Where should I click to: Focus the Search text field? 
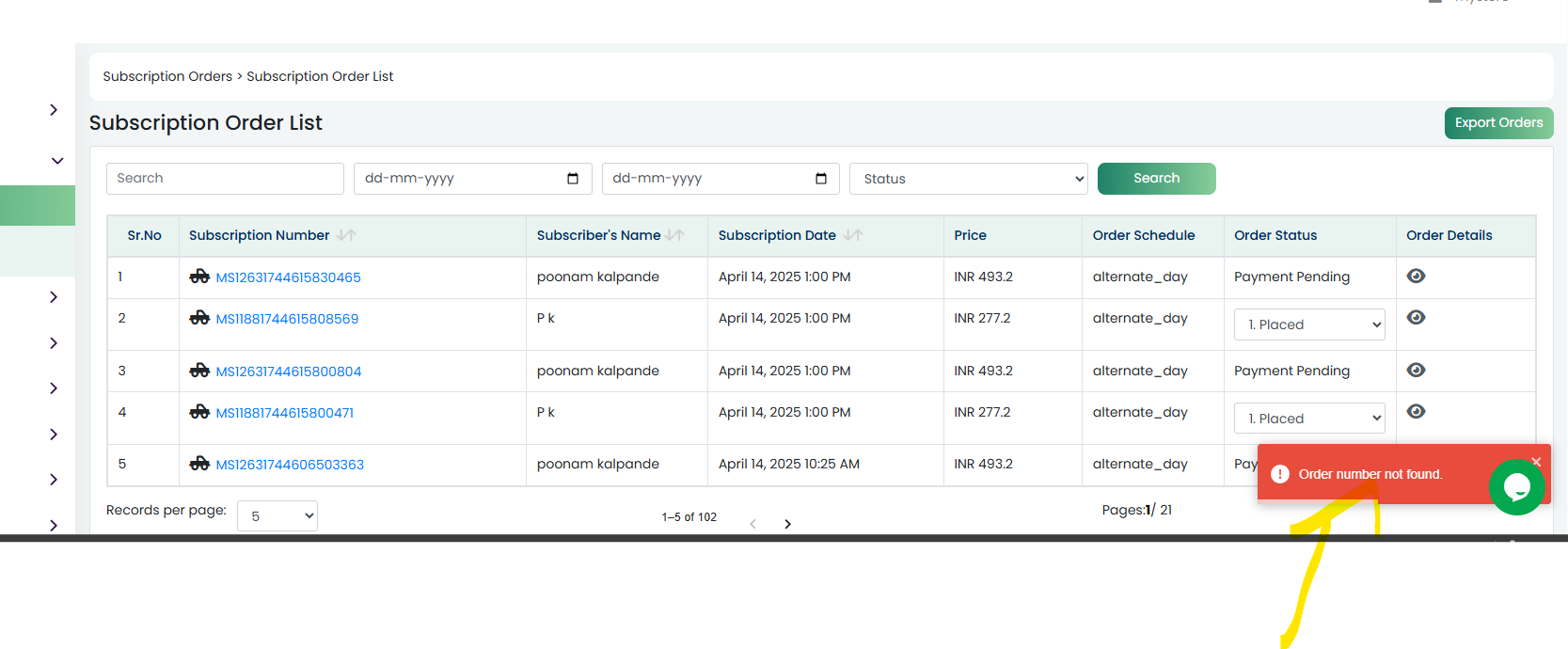click(225, 179)
